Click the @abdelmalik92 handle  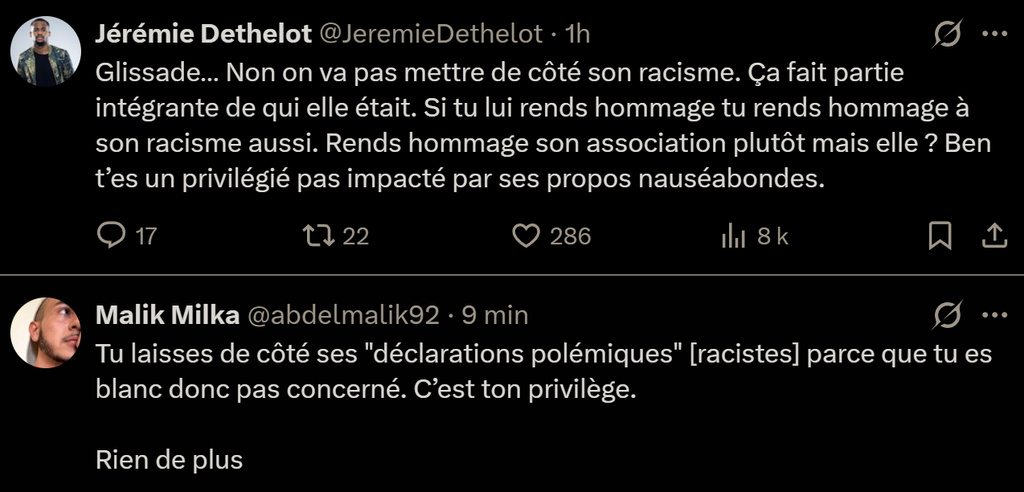(342, 315)
